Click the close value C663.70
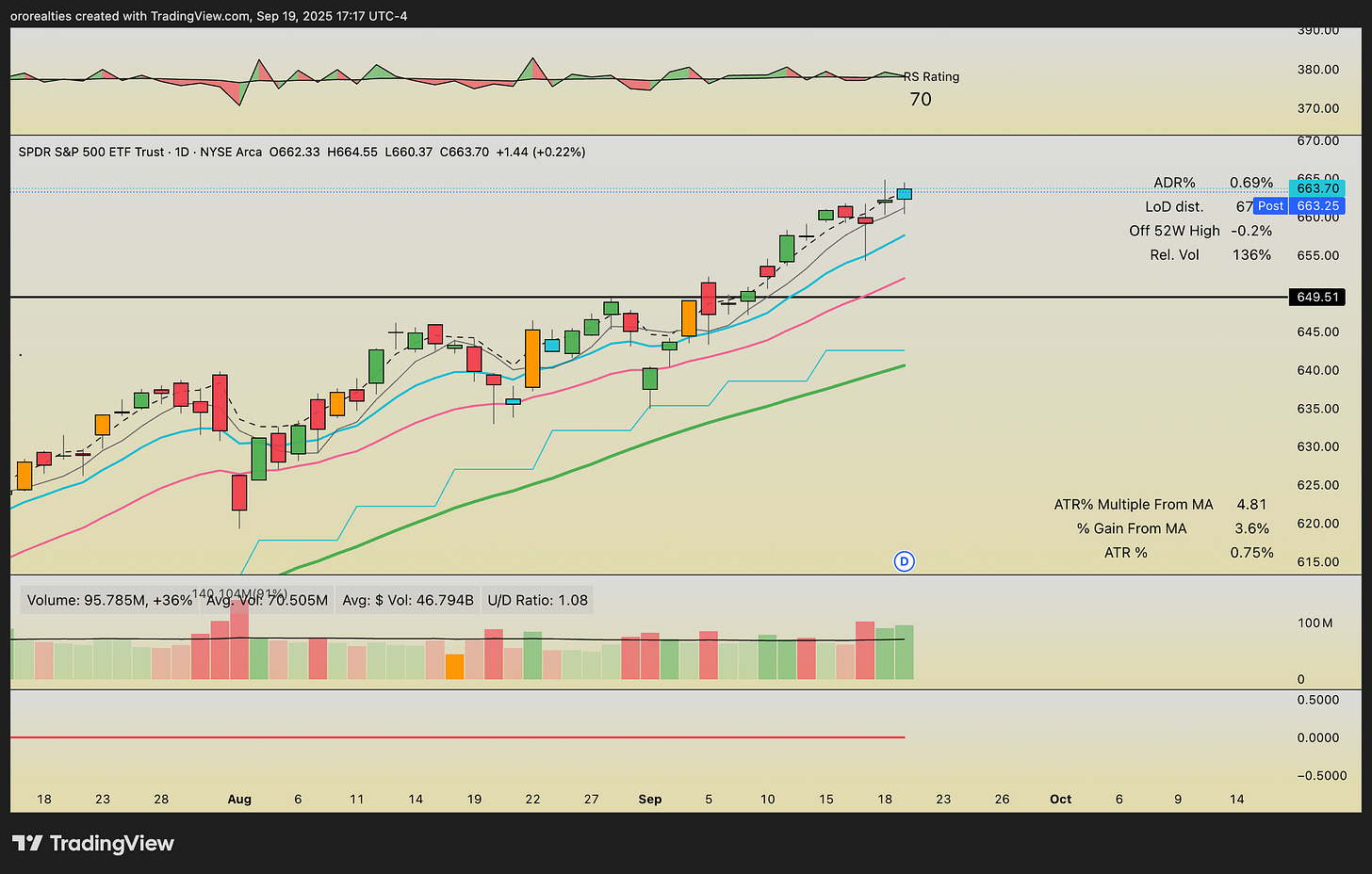This screenshot has width=1372, height=874. (x=465, y=152)
